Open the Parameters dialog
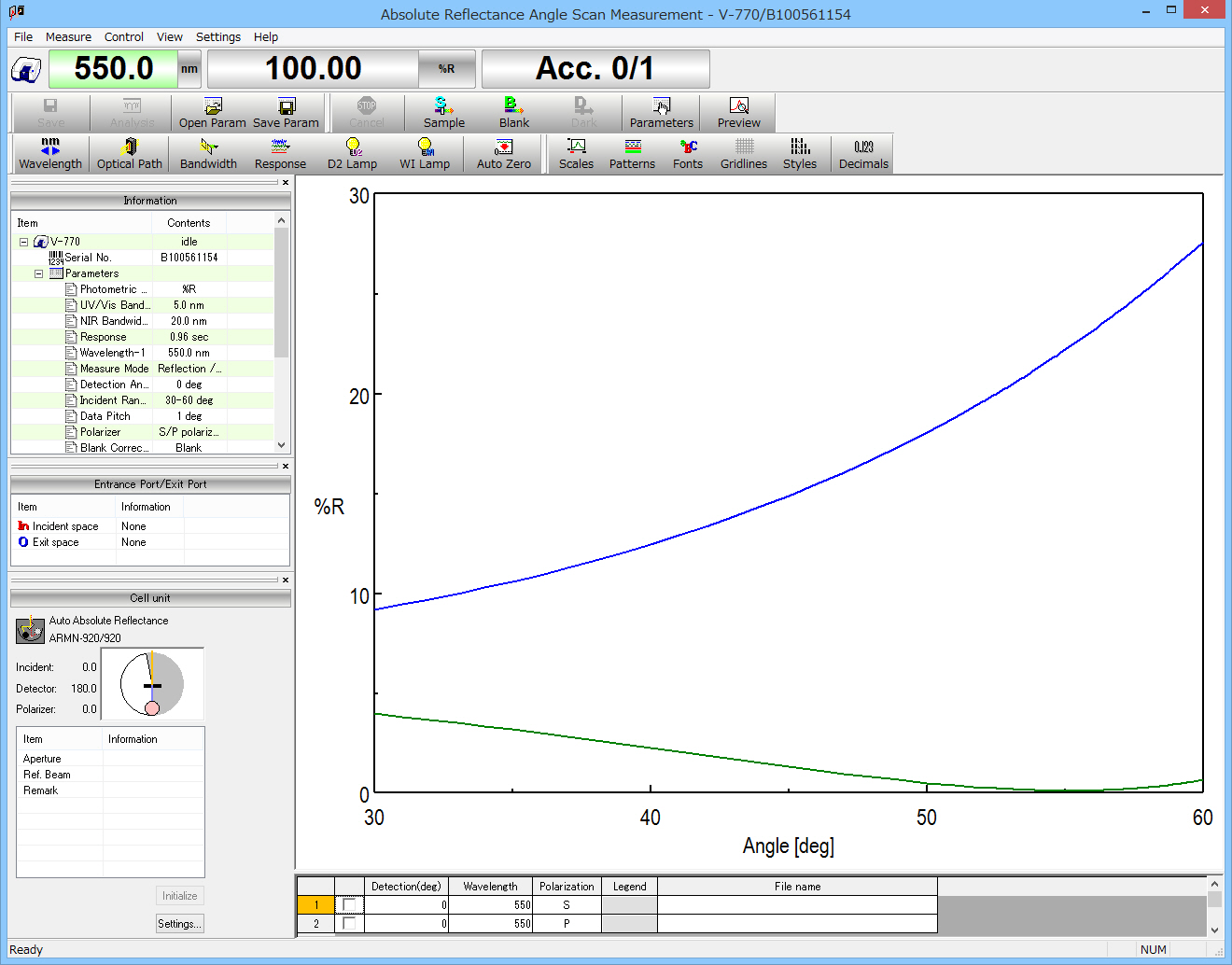 pos(661,113)
